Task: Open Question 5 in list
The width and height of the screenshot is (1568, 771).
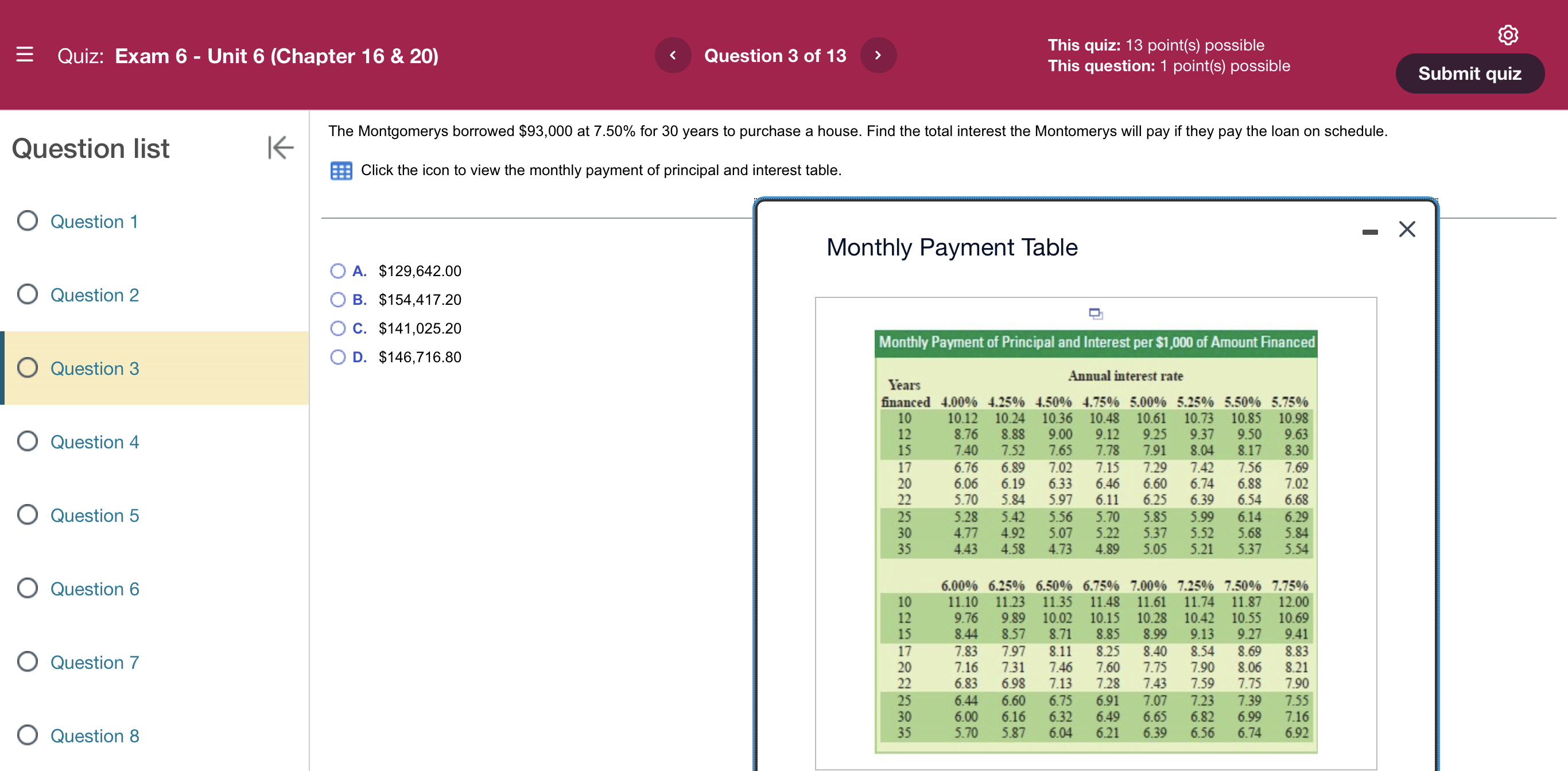Action: (94, 515)
